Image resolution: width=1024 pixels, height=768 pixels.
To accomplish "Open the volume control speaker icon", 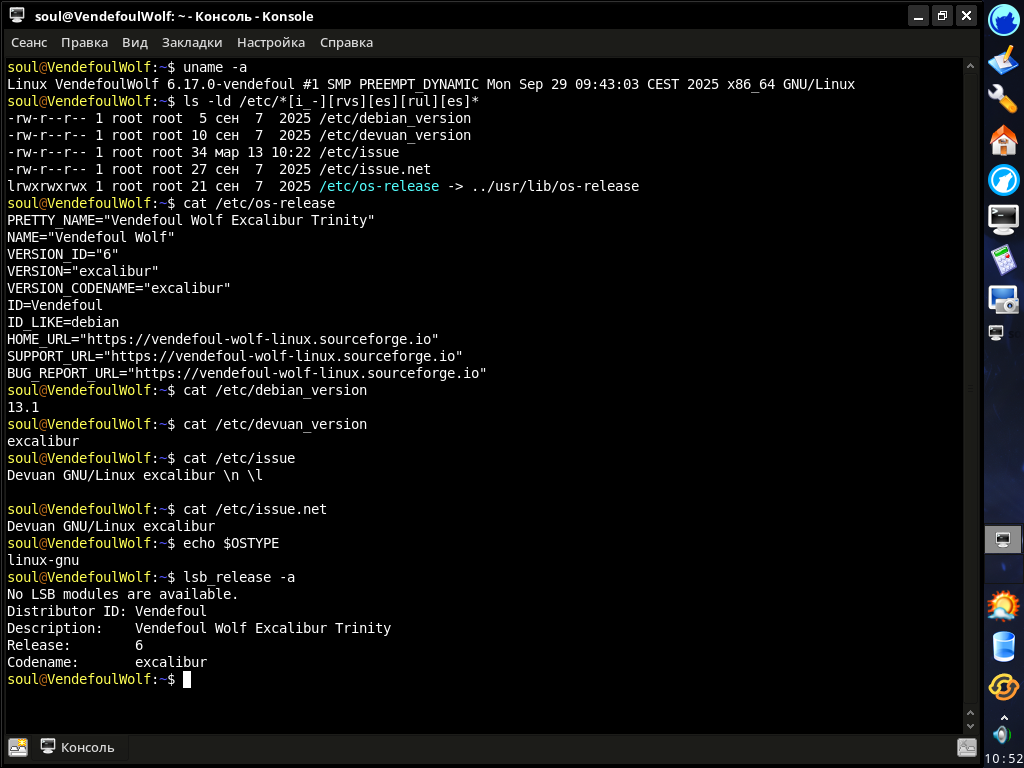I will [x=1003, y=735].
